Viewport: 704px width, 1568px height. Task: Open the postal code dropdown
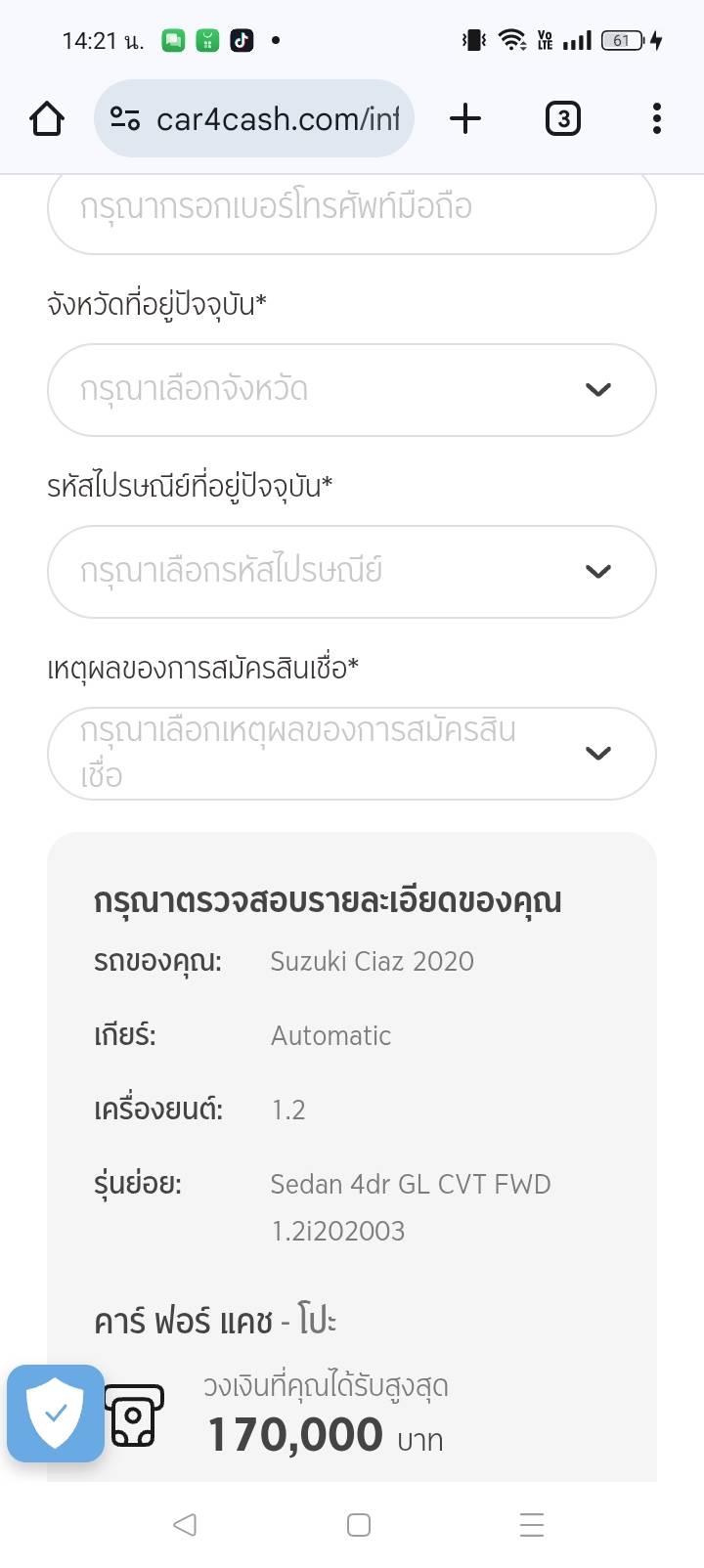click(351, 572)
